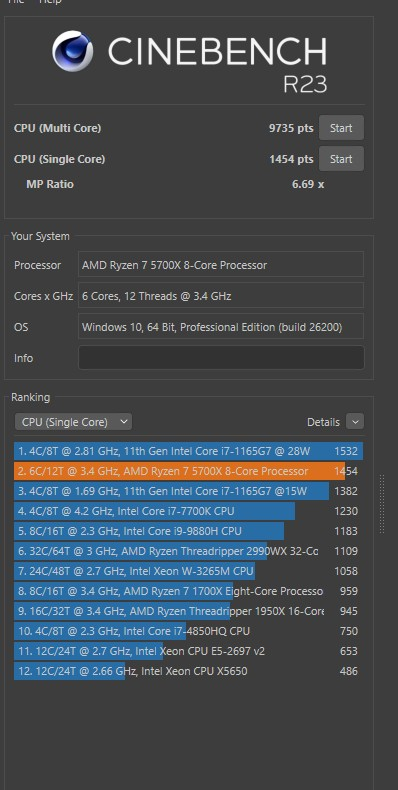Viewport: 398px width, 790px height.
Task: Click into the Info text field
Action: 221,358
